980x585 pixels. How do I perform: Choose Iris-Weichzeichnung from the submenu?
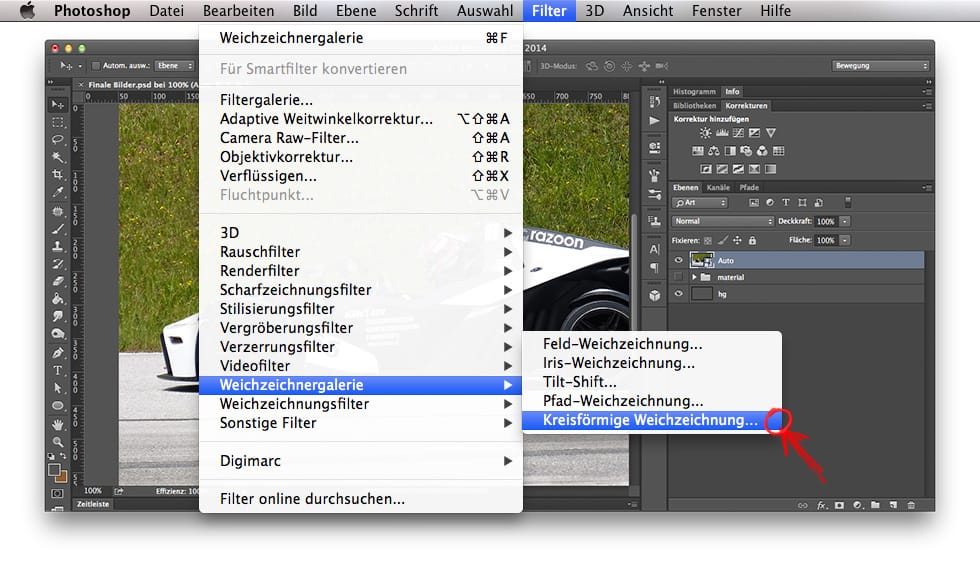click(652, 363)
